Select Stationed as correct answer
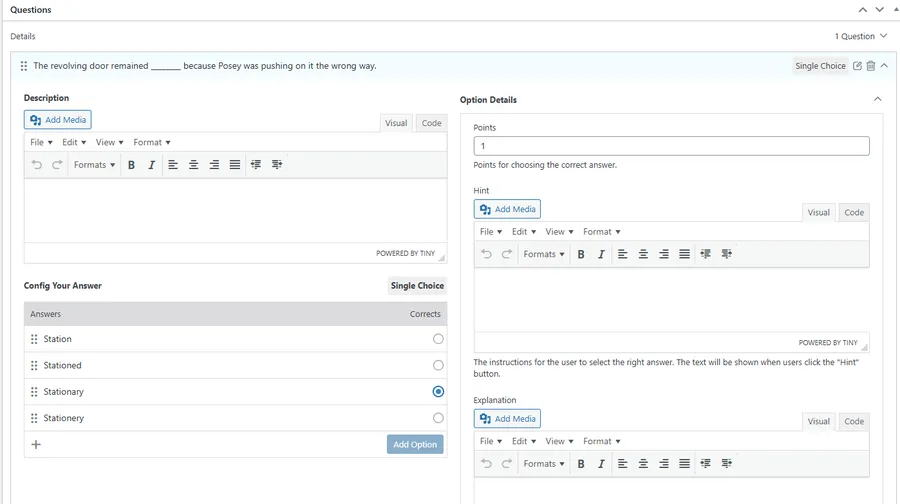The image size is (900, 504). click(x=438, y=365)
